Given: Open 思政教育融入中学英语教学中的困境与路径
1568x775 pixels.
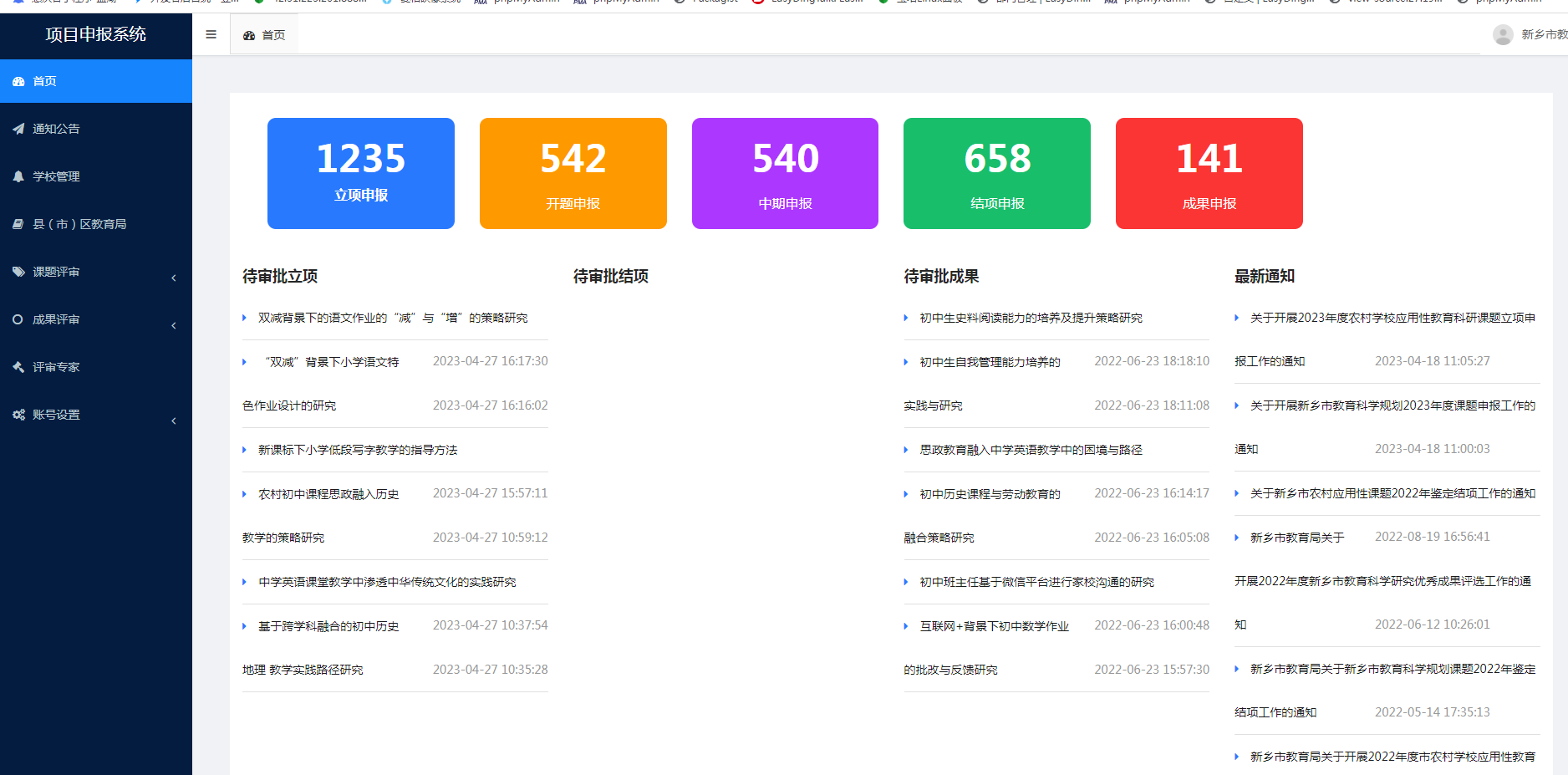Looking at the screenshot, I should click(1031, 450).
